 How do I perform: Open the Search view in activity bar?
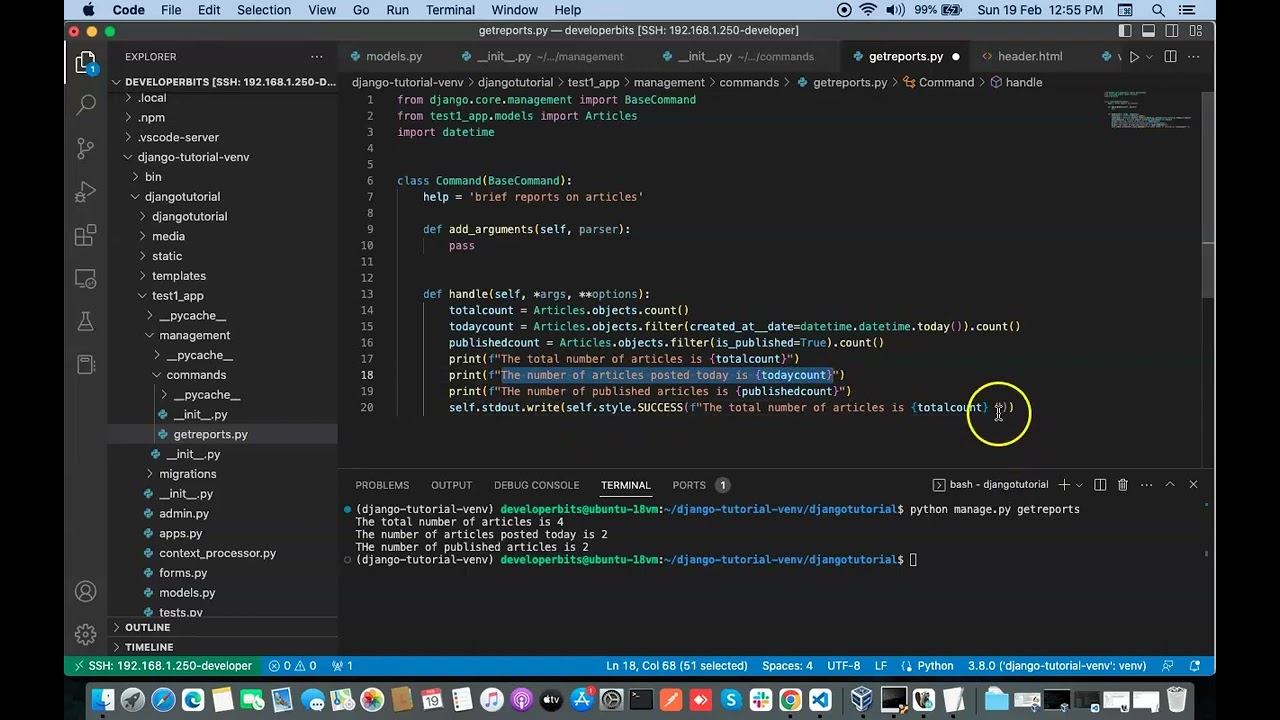point(86,104)
